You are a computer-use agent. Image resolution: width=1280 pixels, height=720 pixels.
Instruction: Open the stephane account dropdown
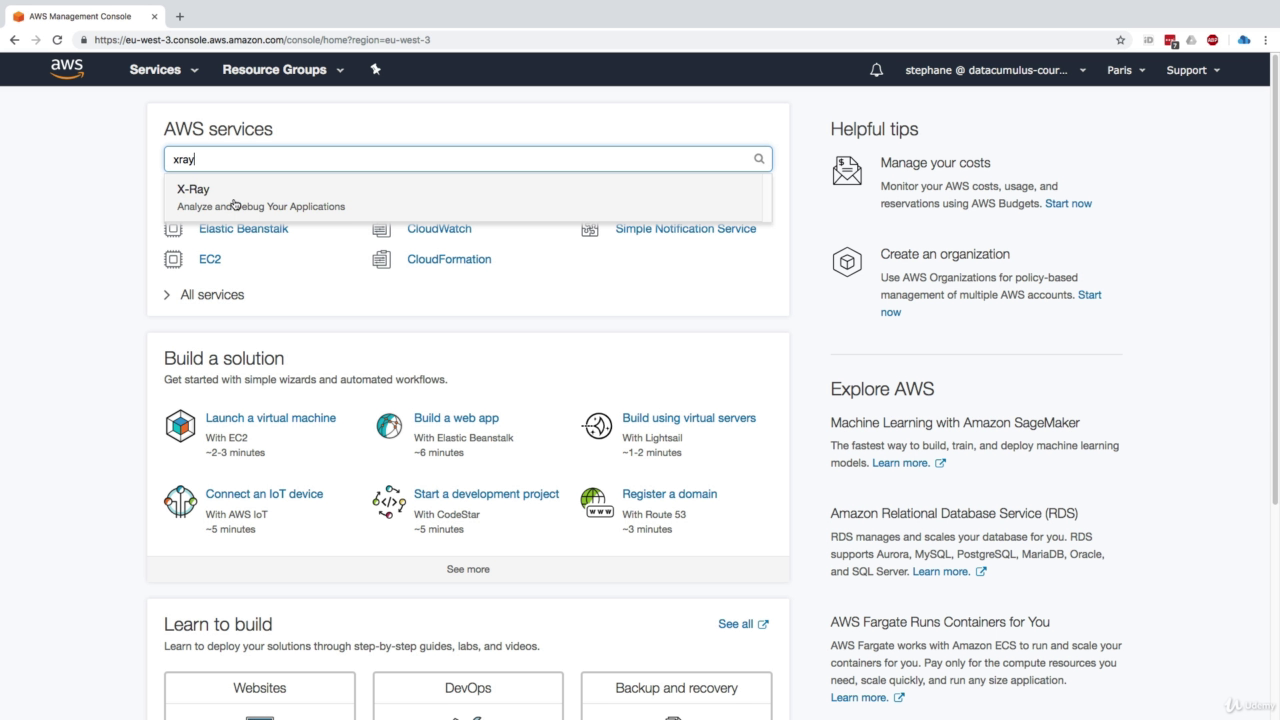click(x=995, y=70)
